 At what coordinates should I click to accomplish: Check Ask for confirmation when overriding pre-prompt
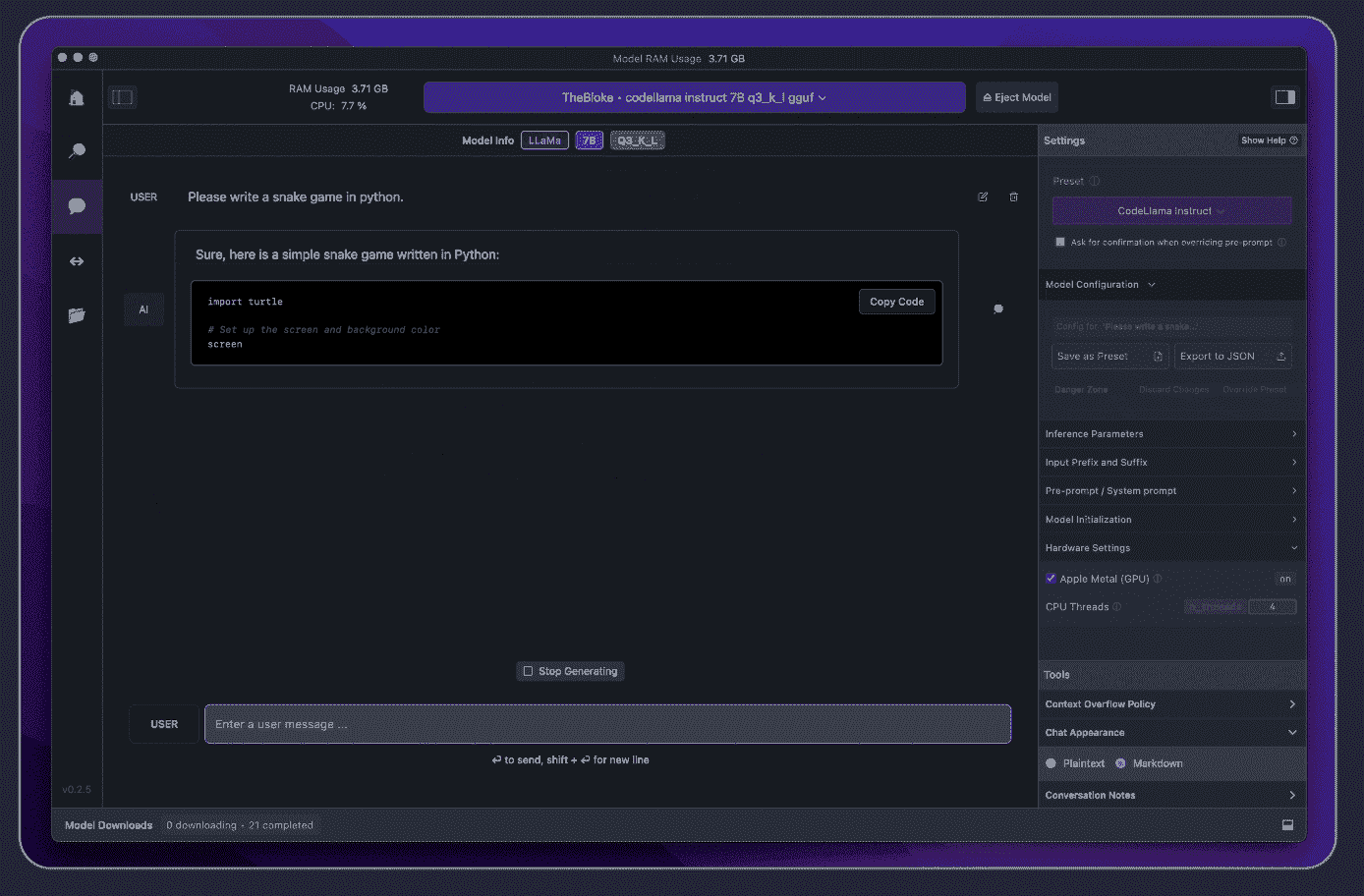point(1059,242)
